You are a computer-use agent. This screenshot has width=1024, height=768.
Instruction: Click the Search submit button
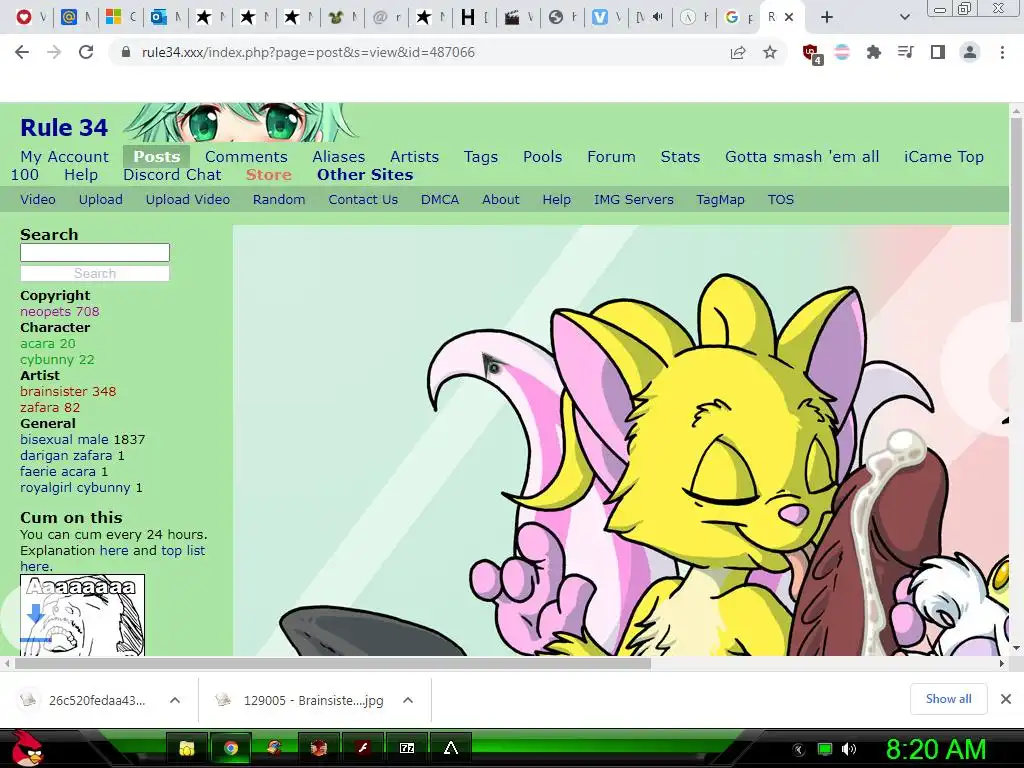95,274
